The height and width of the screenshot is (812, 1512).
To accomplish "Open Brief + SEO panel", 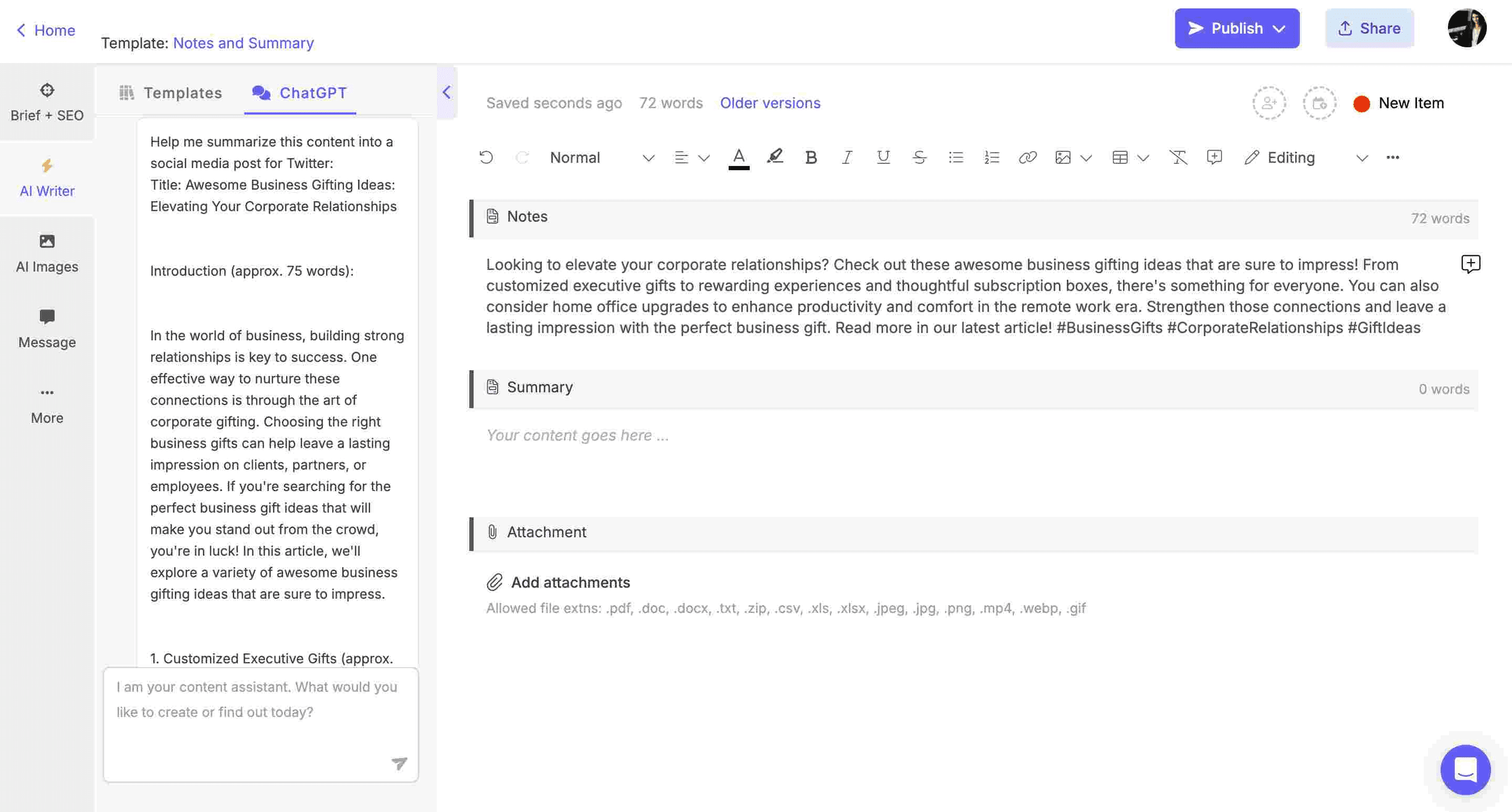I will [x=47, y=102].
